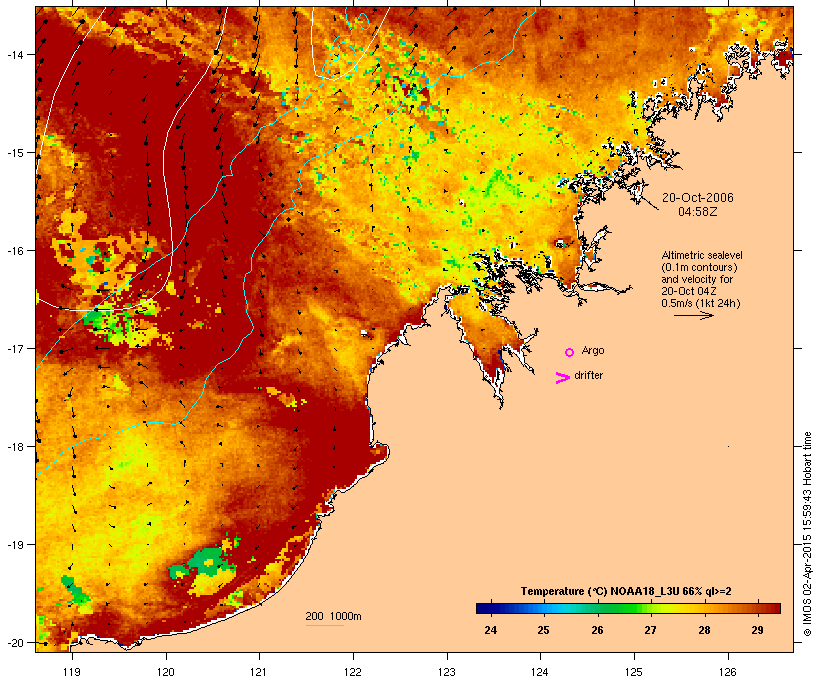Click the latitude label -17
Screen dimensions: 820x680
(x=15, y=348)
